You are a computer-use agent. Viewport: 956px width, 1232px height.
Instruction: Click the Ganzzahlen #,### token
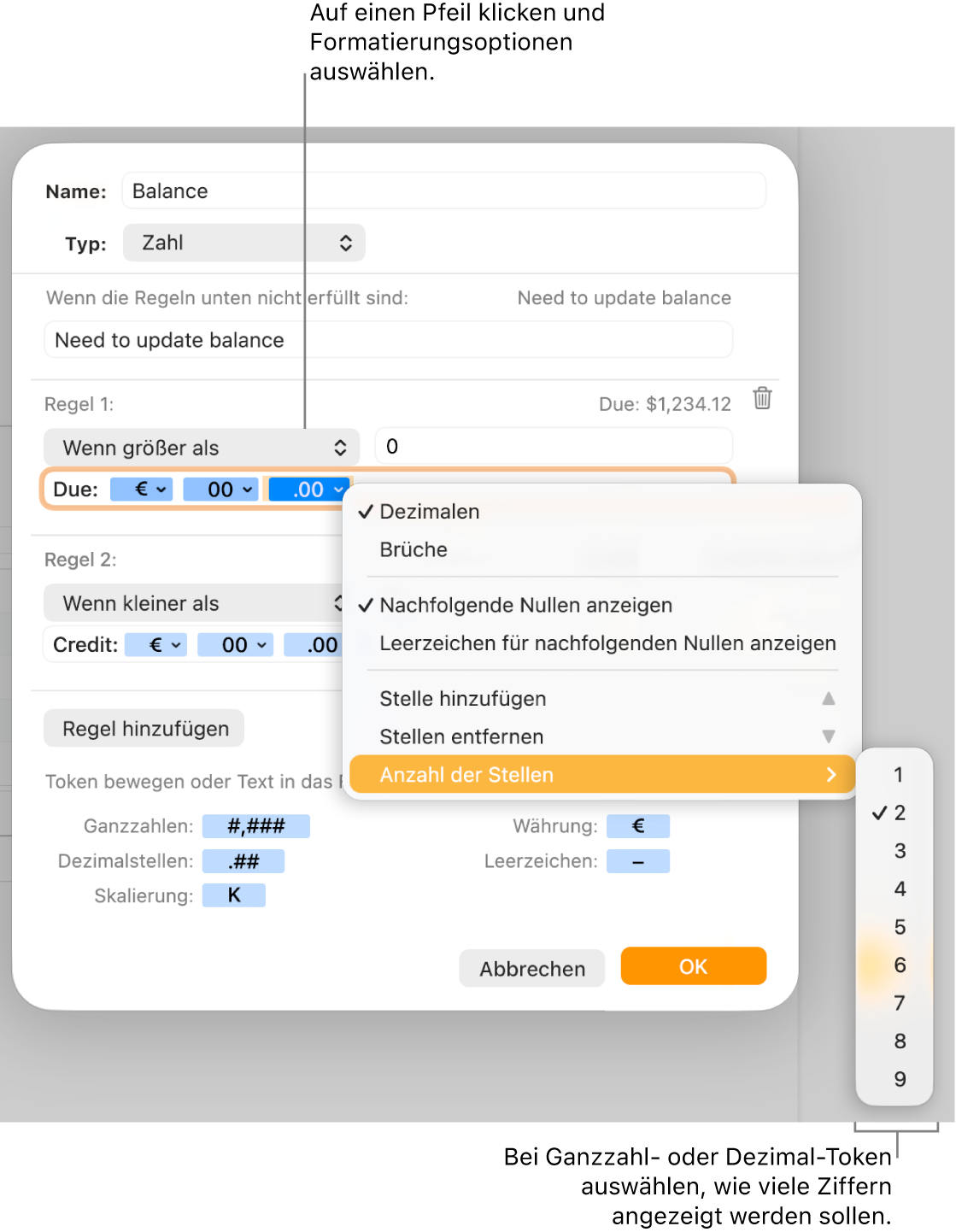point(255,826)
